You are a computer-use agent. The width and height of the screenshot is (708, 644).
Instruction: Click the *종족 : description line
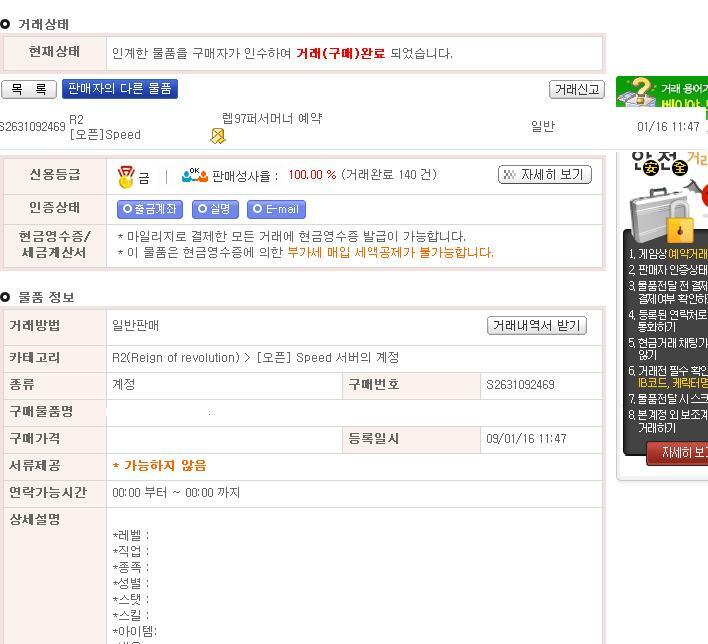click(x=131, y=567)
